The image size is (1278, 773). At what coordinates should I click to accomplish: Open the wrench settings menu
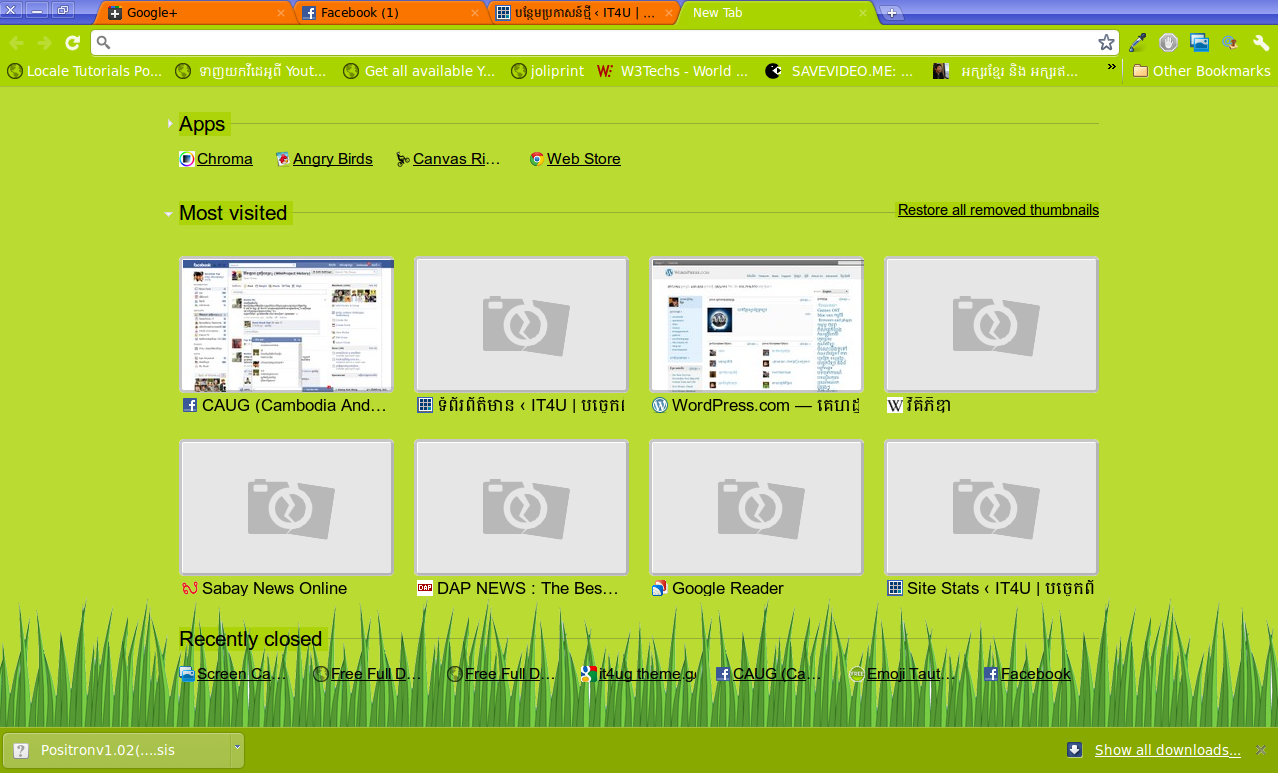point(1261,42)
